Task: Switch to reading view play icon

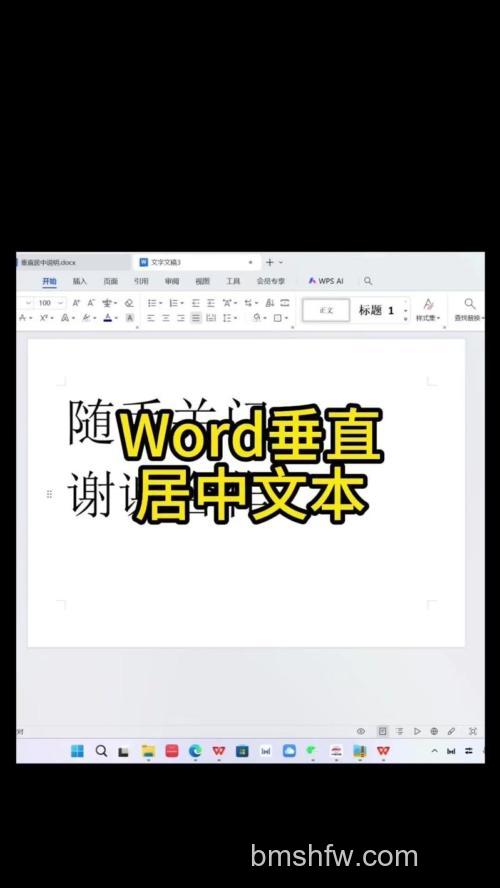Action: [417, 731]
